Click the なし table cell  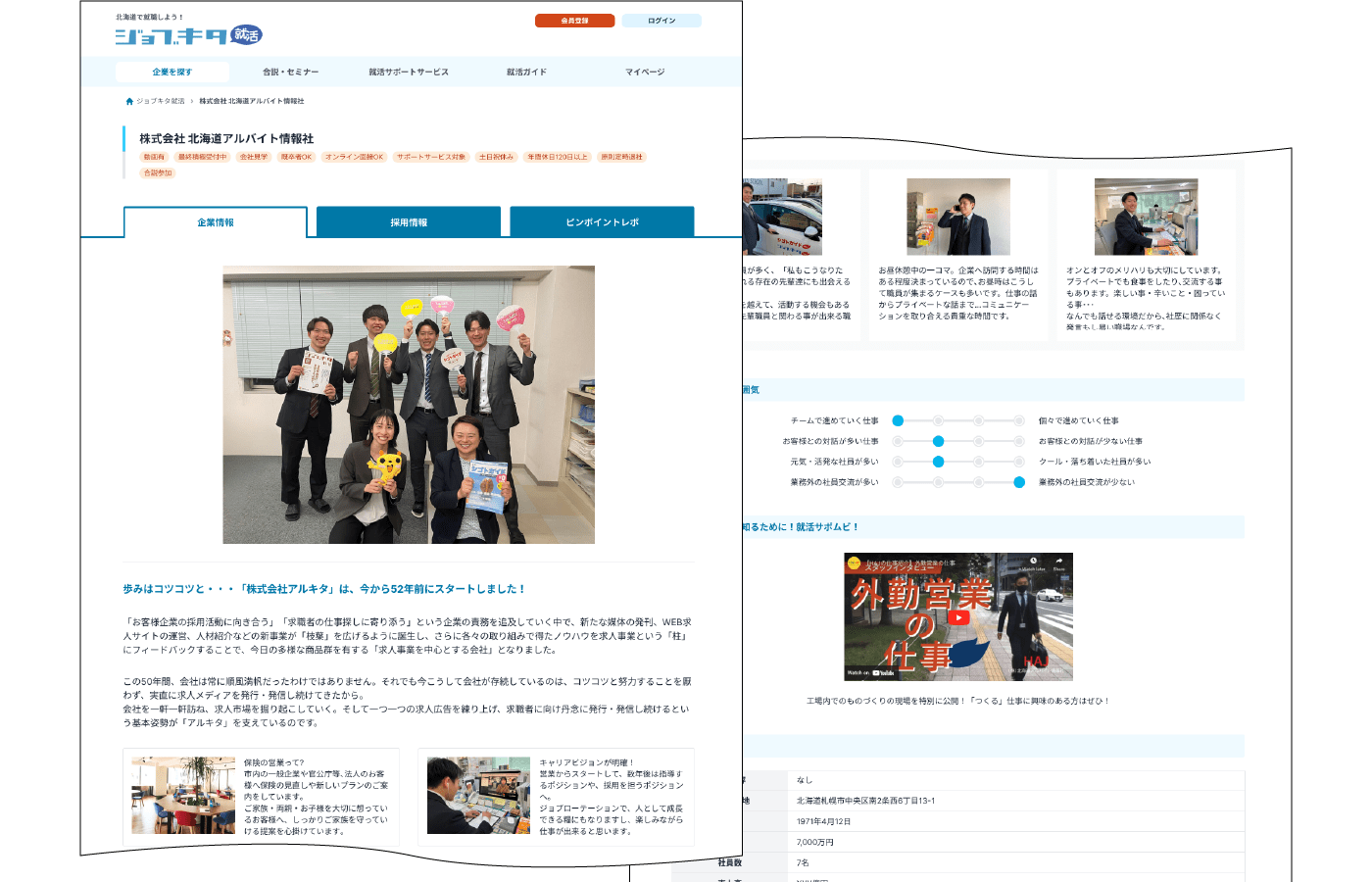pyautogui.click(x=805, y=780)
